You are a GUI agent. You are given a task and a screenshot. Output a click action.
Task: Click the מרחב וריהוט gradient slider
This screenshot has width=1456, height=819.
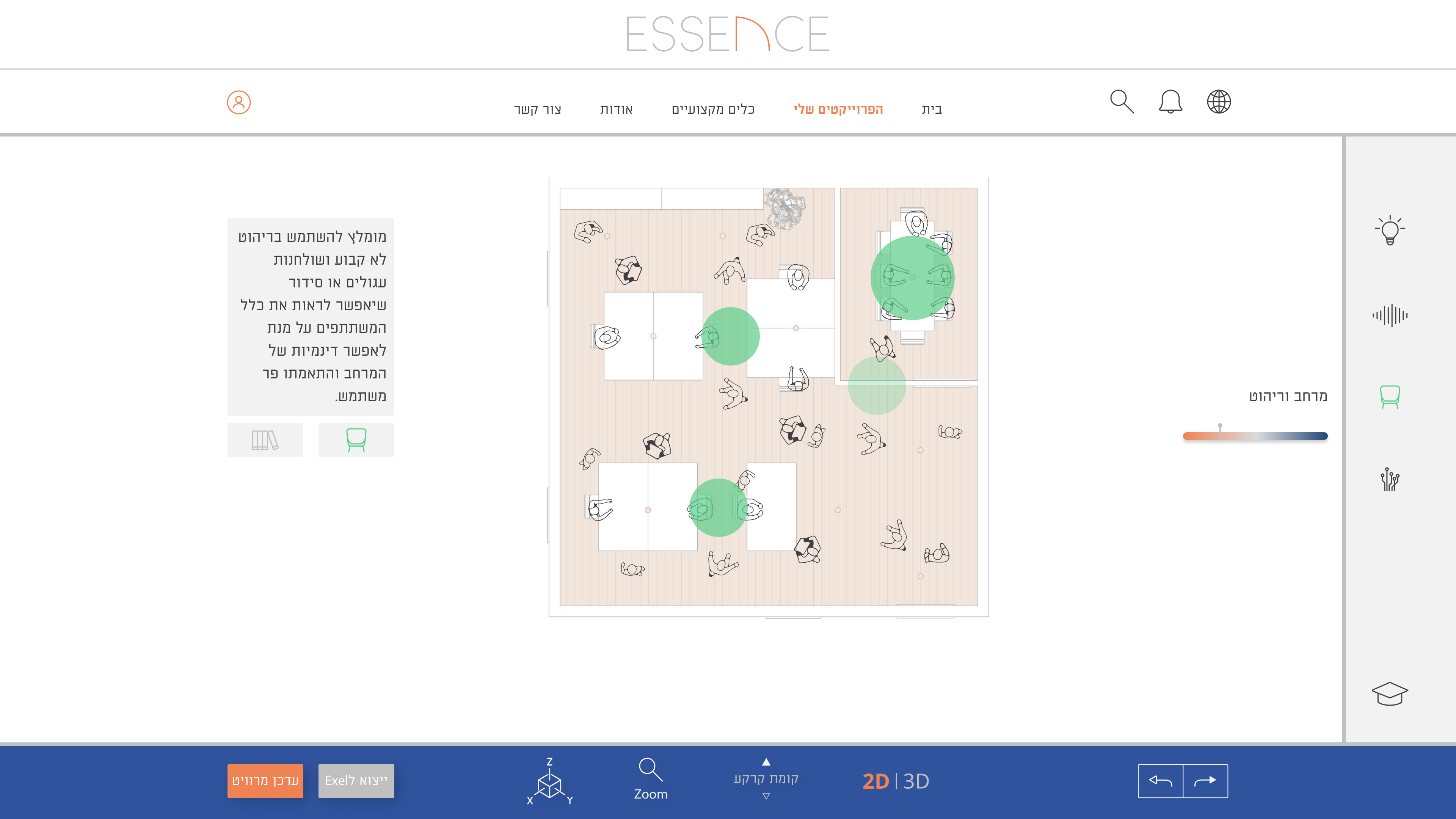point(1255,436)
